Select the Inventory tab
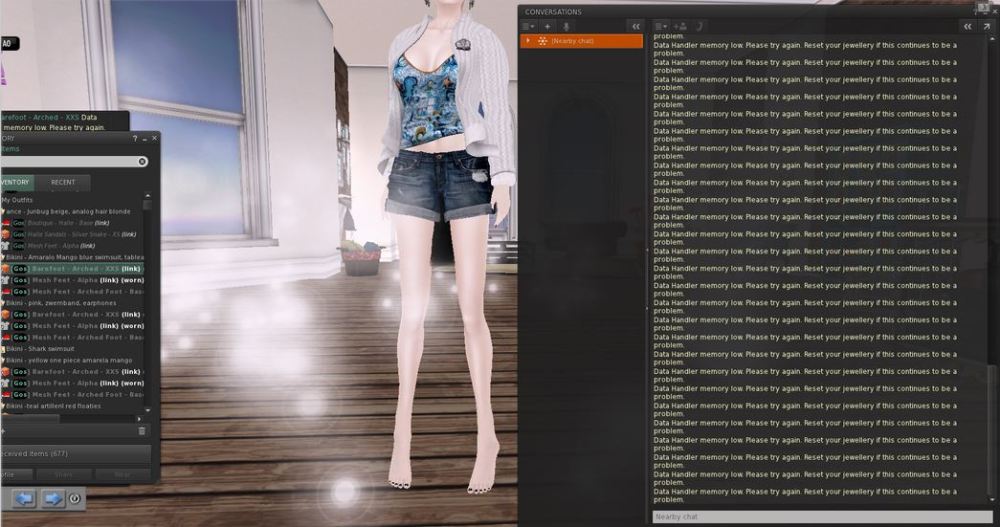Screen dimensions: 1000x527 [15, 183]
